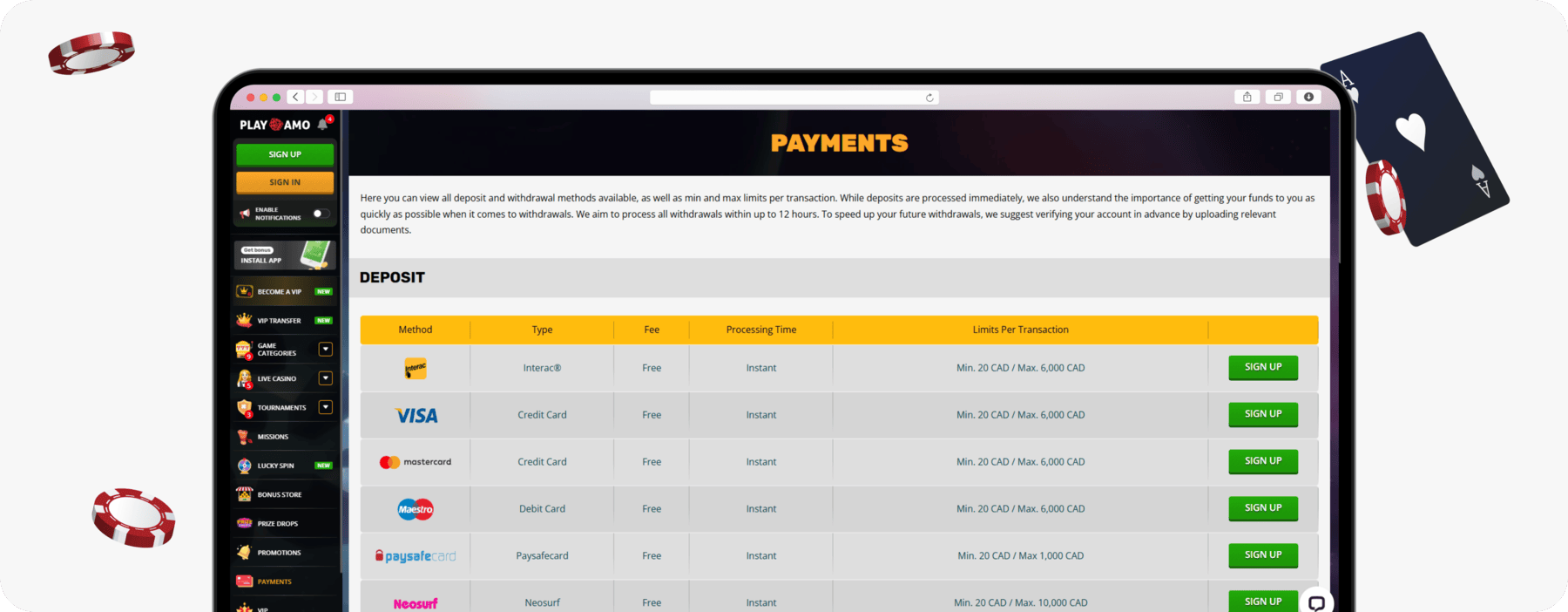Screen dimensions: 1568x612
Task: Click the Processing Time column header
Action: [761, 330]
